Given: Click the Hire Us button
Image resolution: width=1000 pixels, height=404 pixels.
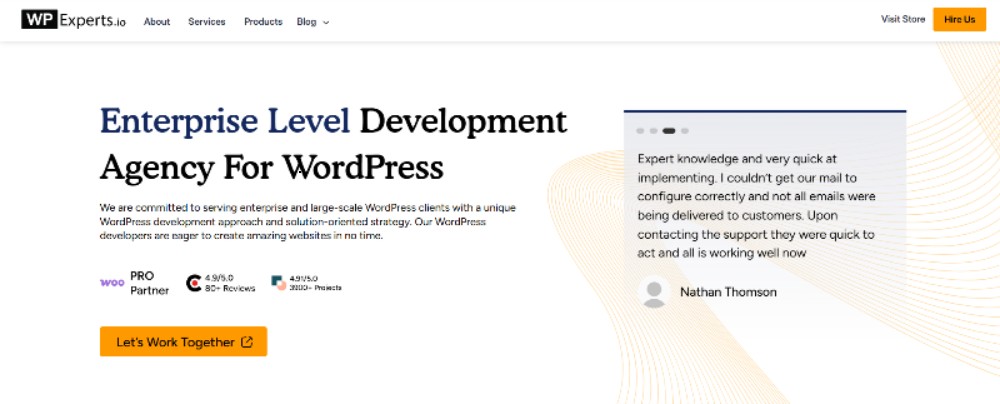Looking at the screenshot, I should pos(959,19).
